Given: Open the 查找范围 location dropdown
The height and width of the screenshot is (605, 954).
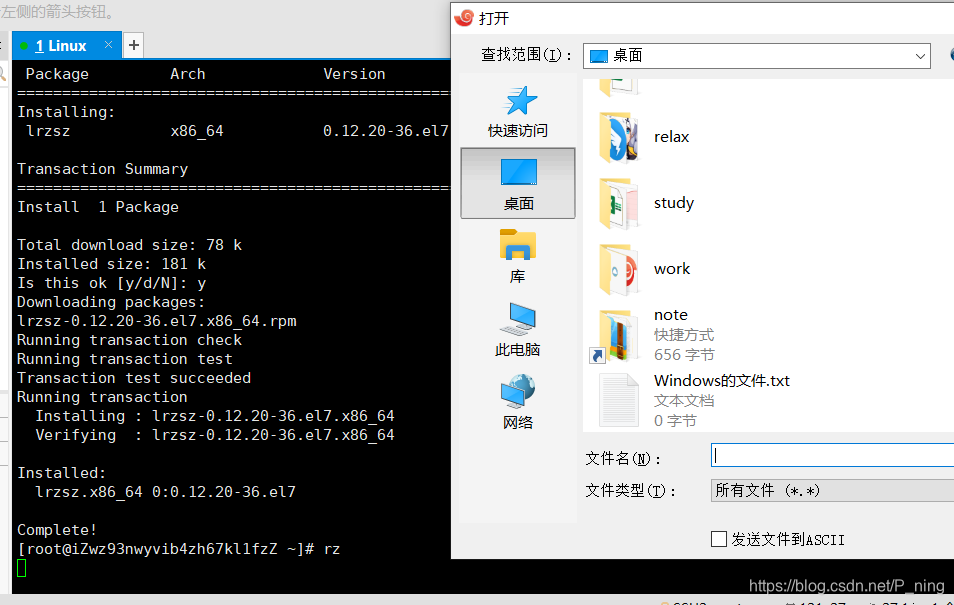Looking at the screenshot, I should [x=922, y=56].
